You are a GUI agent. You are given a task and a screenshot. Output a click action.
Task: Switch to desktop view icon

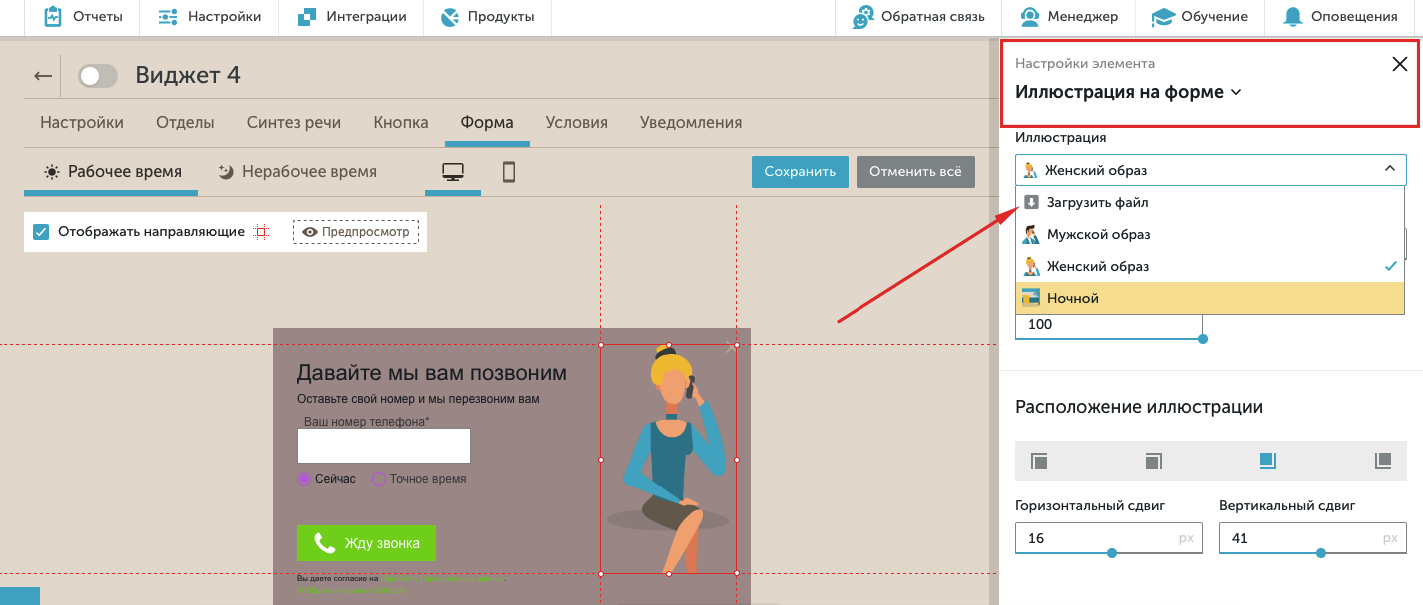tap(452, 172)
